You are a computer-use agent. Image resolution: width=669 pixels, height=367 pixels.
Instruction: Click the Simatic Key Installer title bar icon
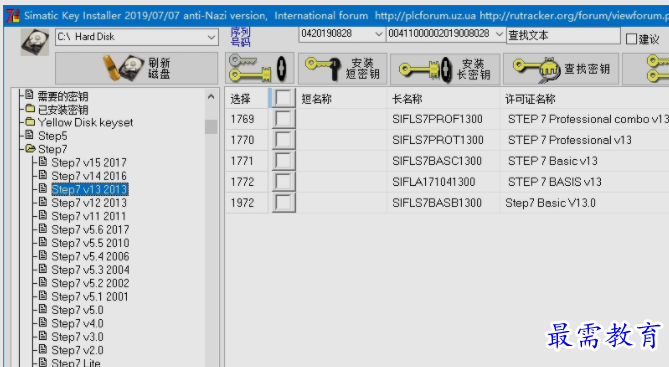point(13,16)
